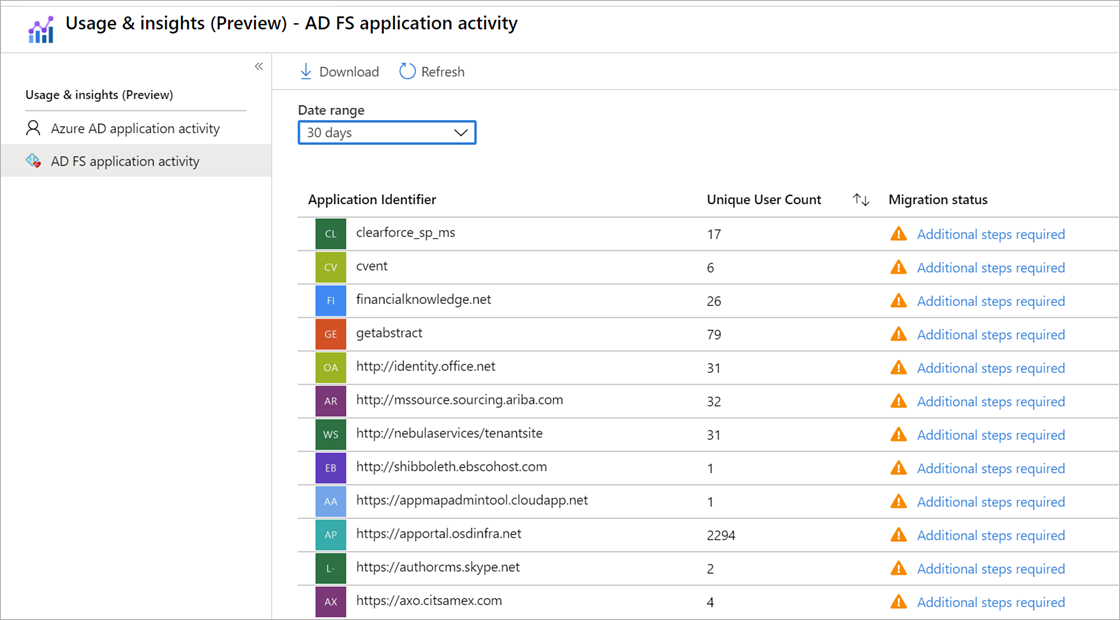Screen dimensions: 1120x620
Task: Open Additional steps required for nebulaservices/tenantsite
Action: 991,435
